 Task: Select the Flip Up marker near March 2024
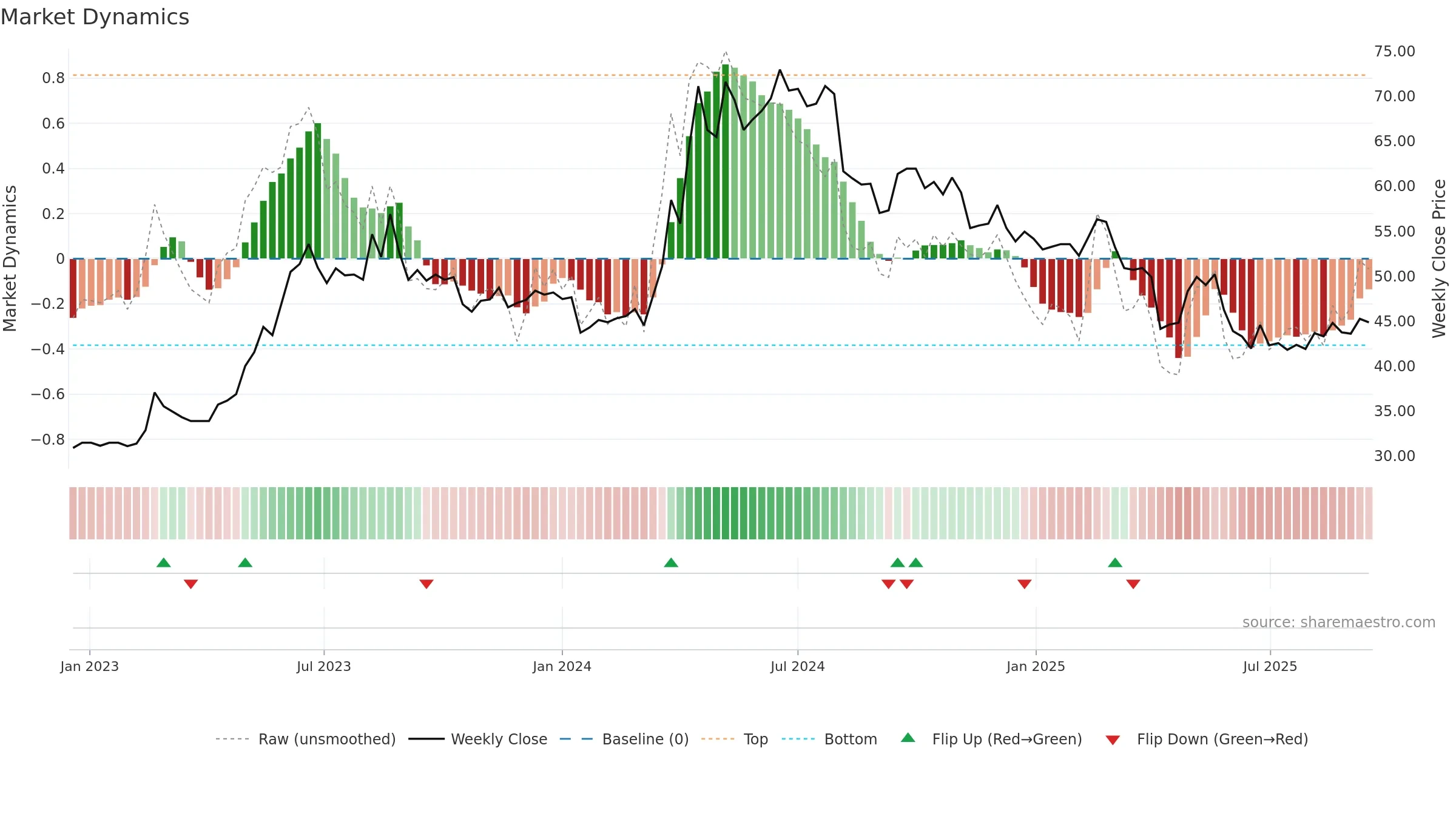point(671,562)
